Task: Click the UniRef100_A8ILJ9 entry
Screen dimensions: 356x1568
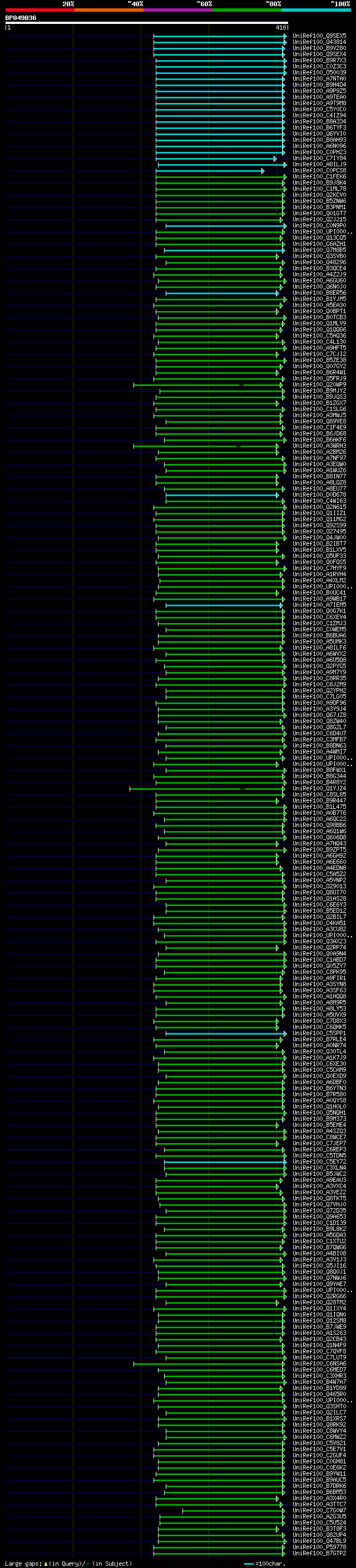Action: 319,164
